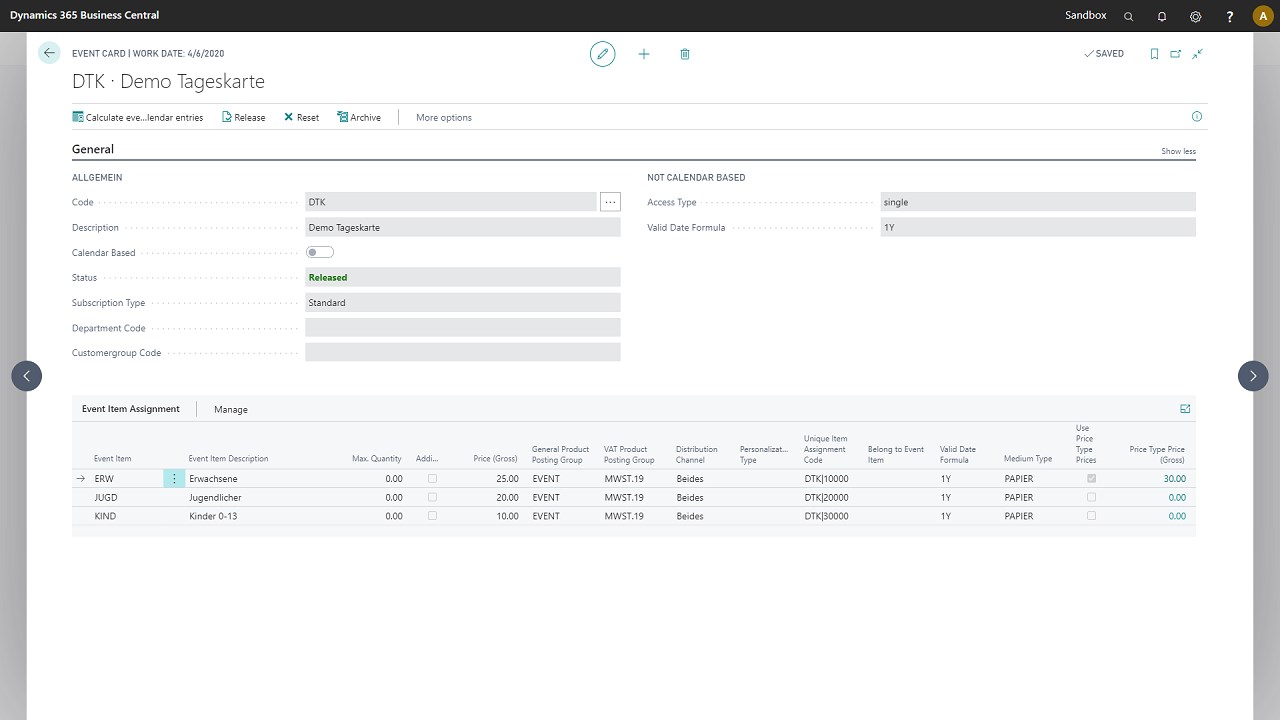Click Show less link
1280x720 pixels.
1178,151
